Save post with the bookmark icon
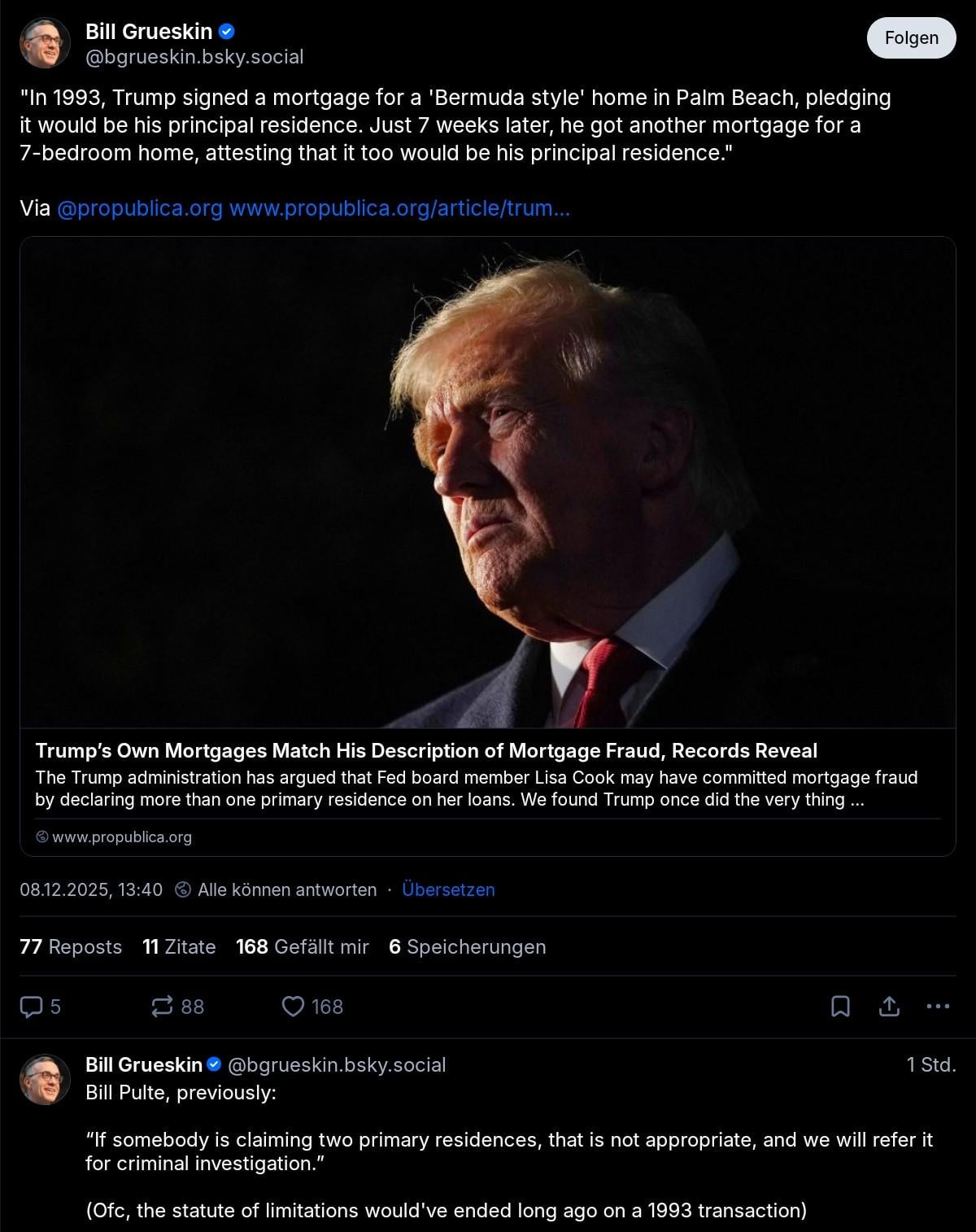 (x=840, y=1007)
